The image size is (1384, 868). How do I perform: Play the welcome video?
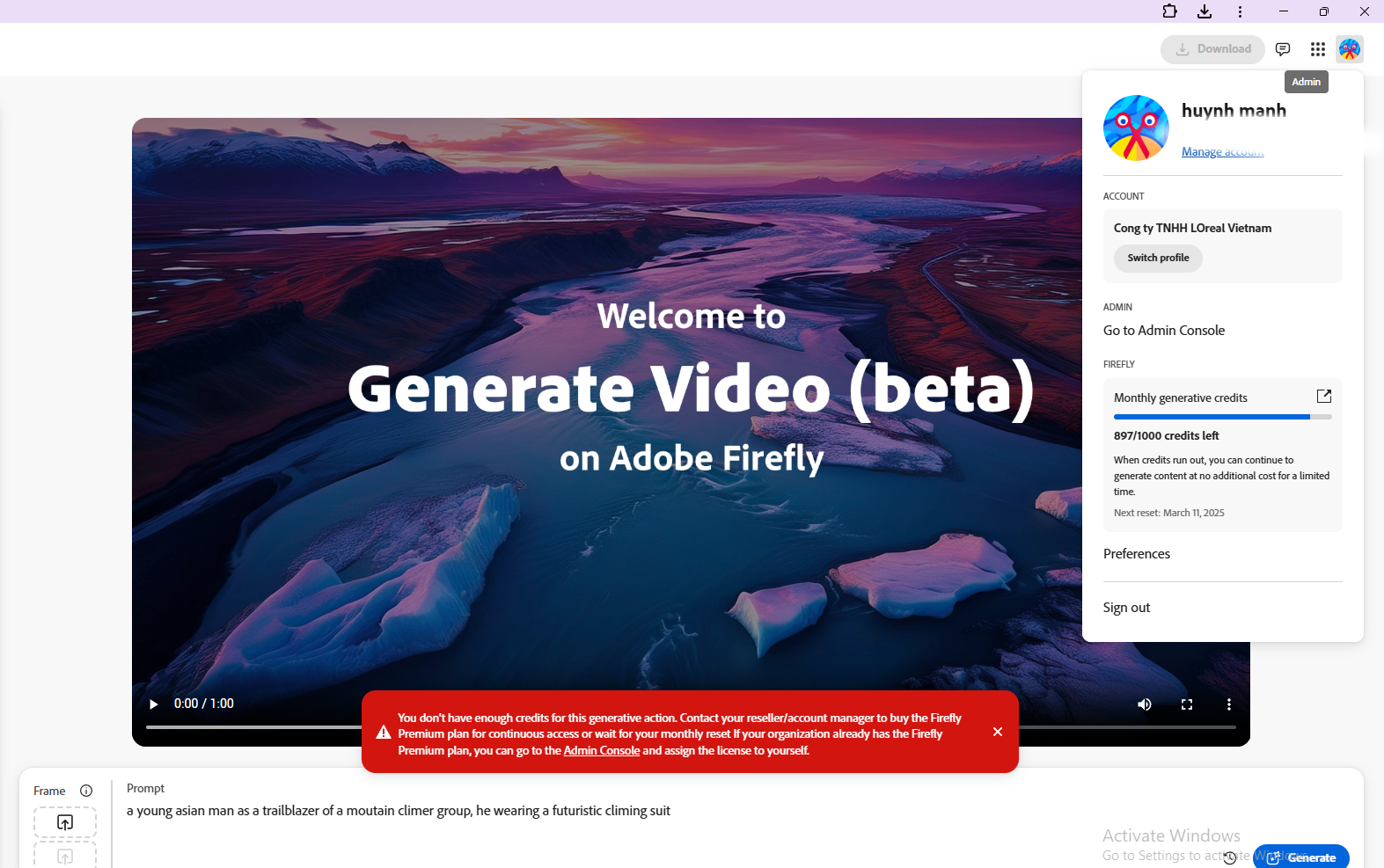(154, 704)
